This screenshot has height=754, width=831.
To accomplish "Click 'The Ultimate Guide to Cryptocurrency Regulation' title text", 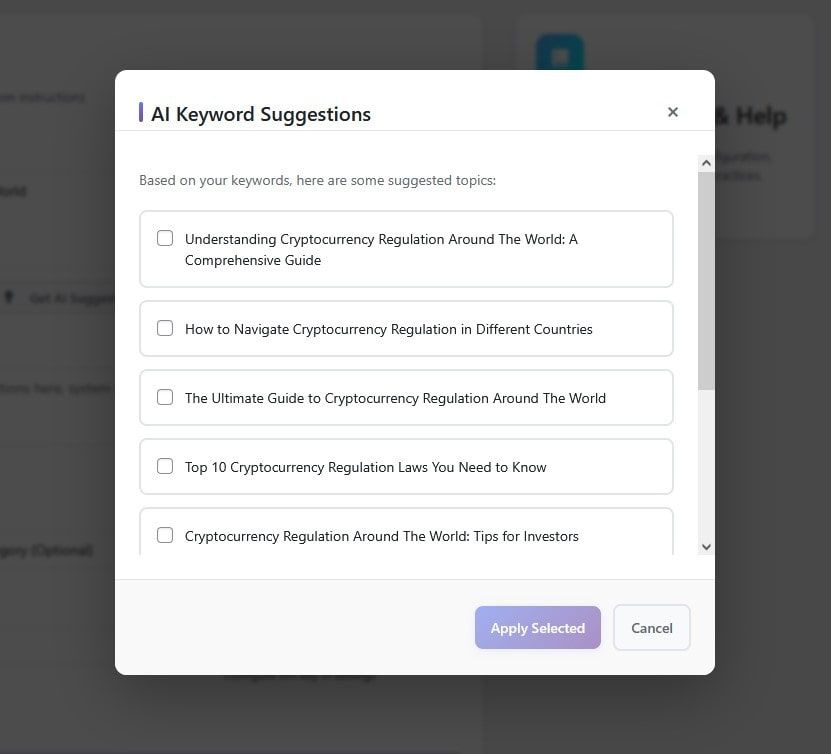I will pos(395,398).
